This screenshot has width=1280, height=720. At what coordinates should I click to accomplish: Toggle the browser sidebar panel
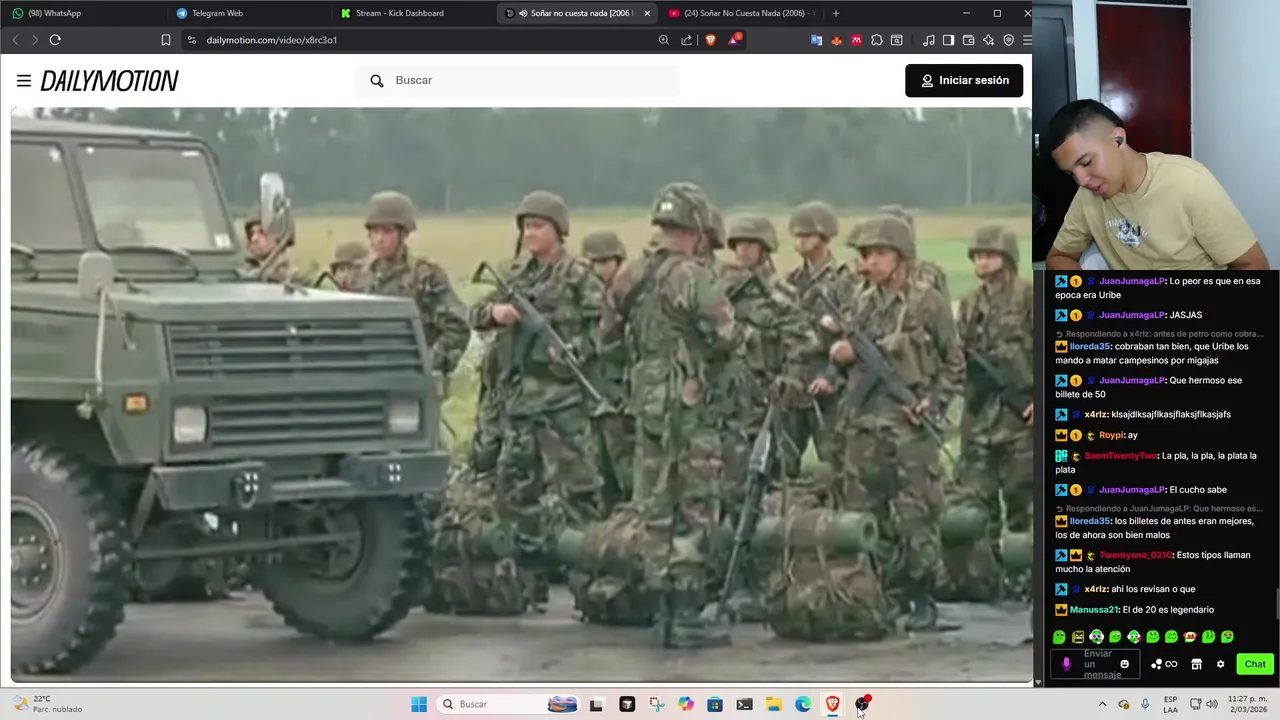point(949,40)
